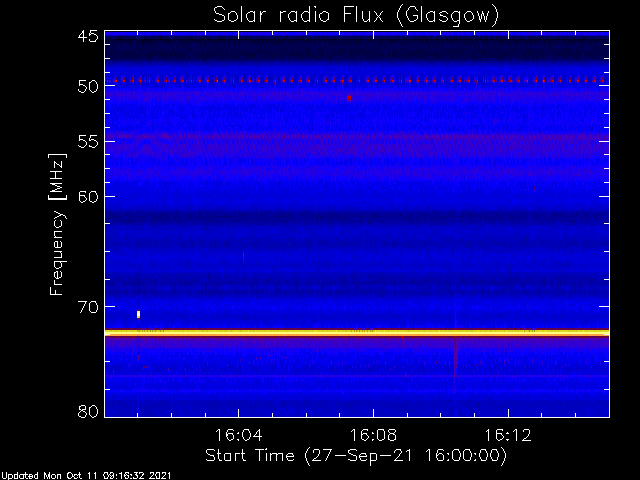Click the "Start Time (27-Sep-21 16:00:00)" label
The width and height of the screenshot is (640, 480).
coord(356,456)
